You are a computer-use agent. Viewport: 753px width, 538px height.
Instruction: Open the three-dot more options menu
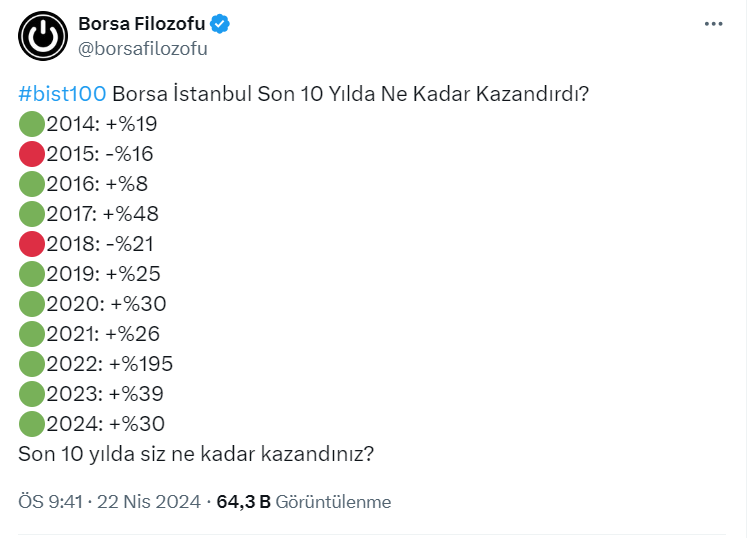point(712,24)
